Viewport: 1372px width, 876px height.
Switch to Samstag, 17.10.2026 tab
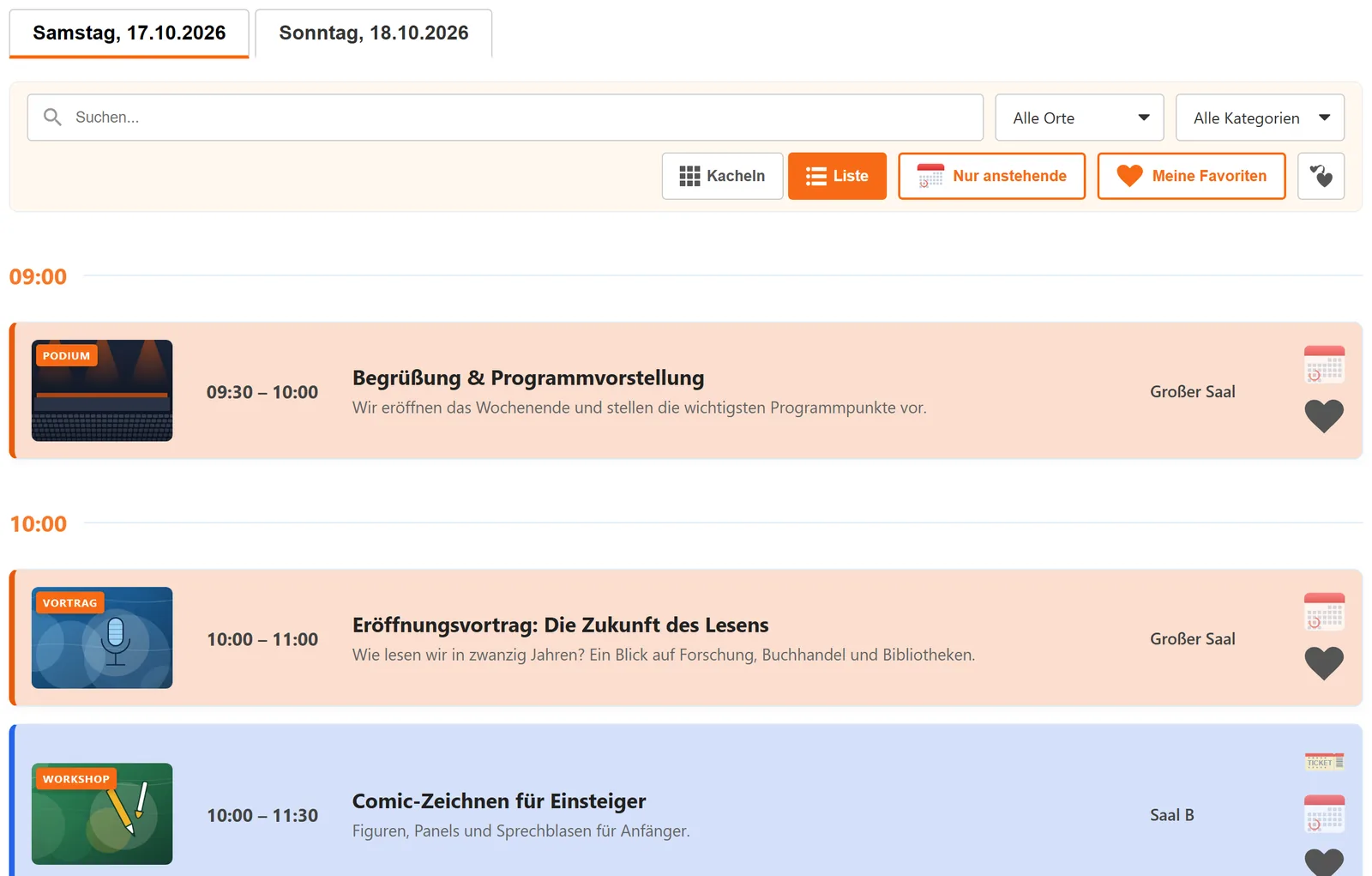(x=129, y=33)
